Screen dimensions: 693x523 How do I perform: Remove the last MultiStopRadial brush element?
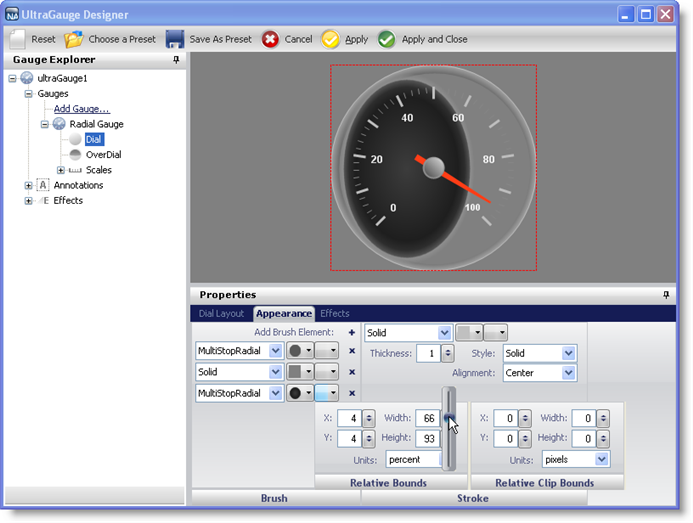[352, 393]
